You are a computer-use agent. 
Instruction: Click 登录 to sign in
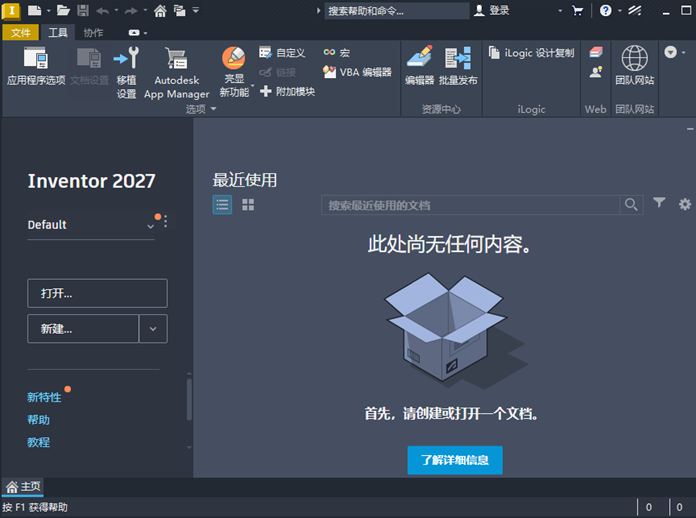[x=492, y=10]
